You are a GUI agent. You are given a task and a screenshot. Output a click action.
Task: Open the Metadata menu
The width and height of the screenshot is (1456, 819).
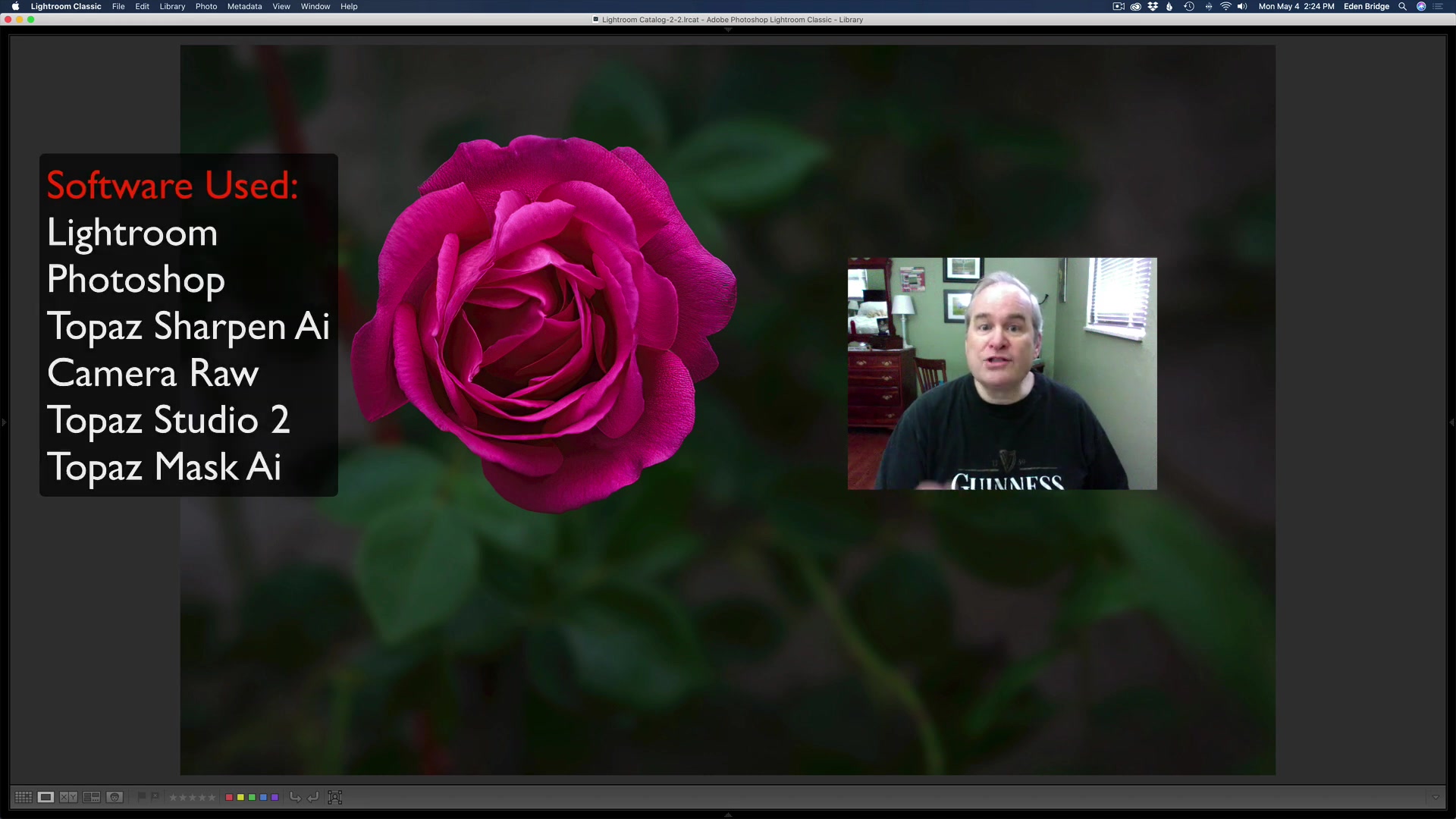coord(244,6)
